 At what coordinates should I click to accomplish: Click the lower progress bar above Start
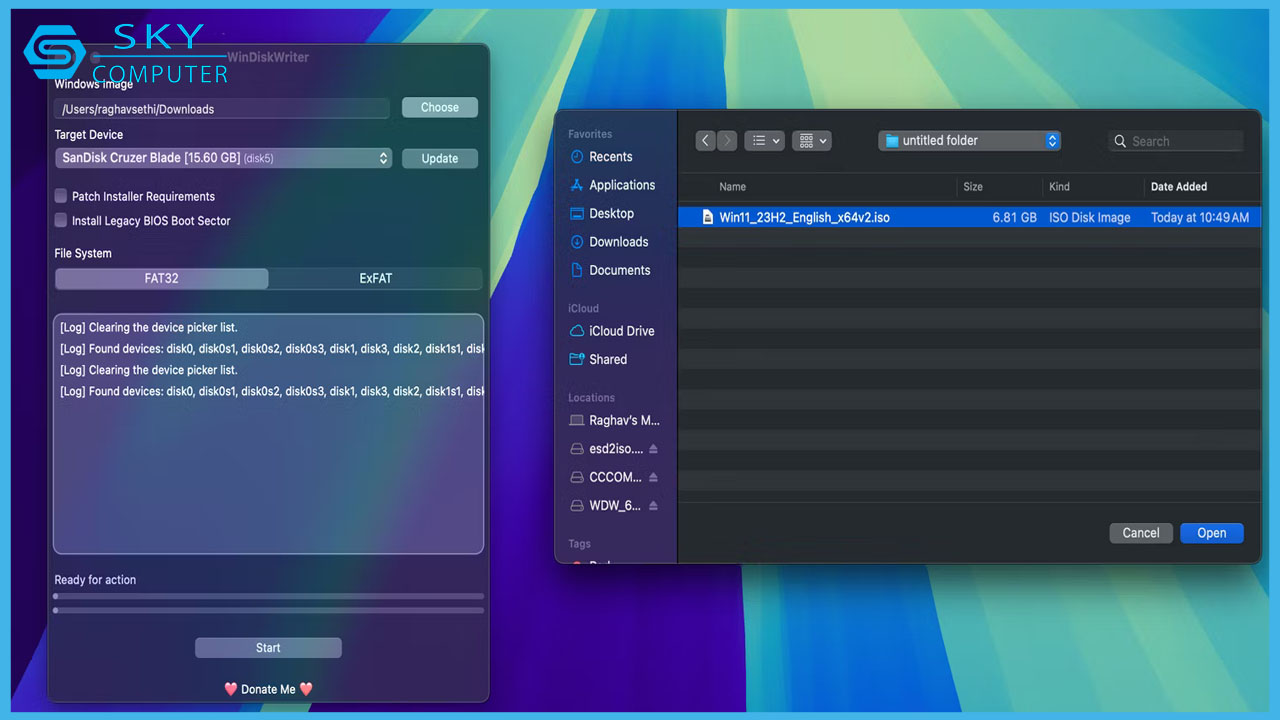coord(268,609)
